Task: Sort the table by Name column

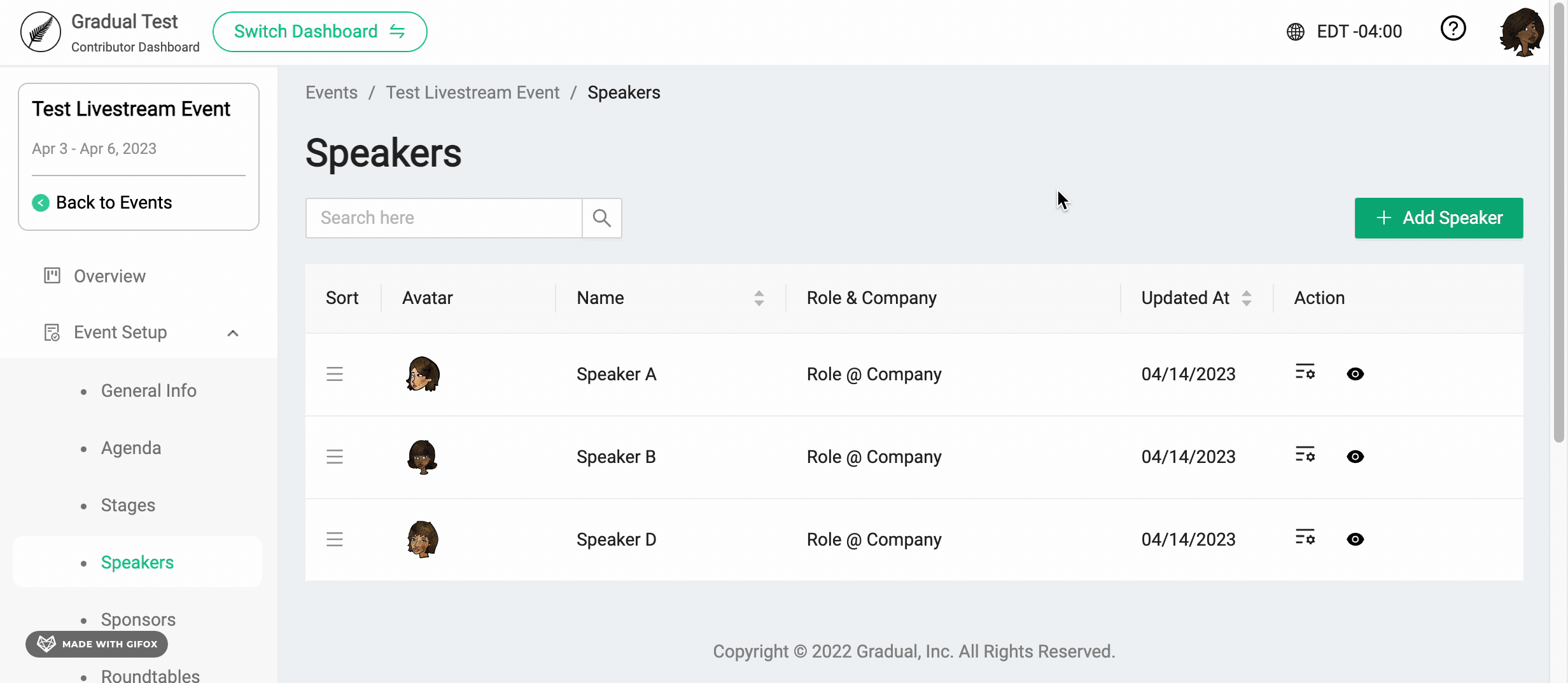Action: coord(759,298)
